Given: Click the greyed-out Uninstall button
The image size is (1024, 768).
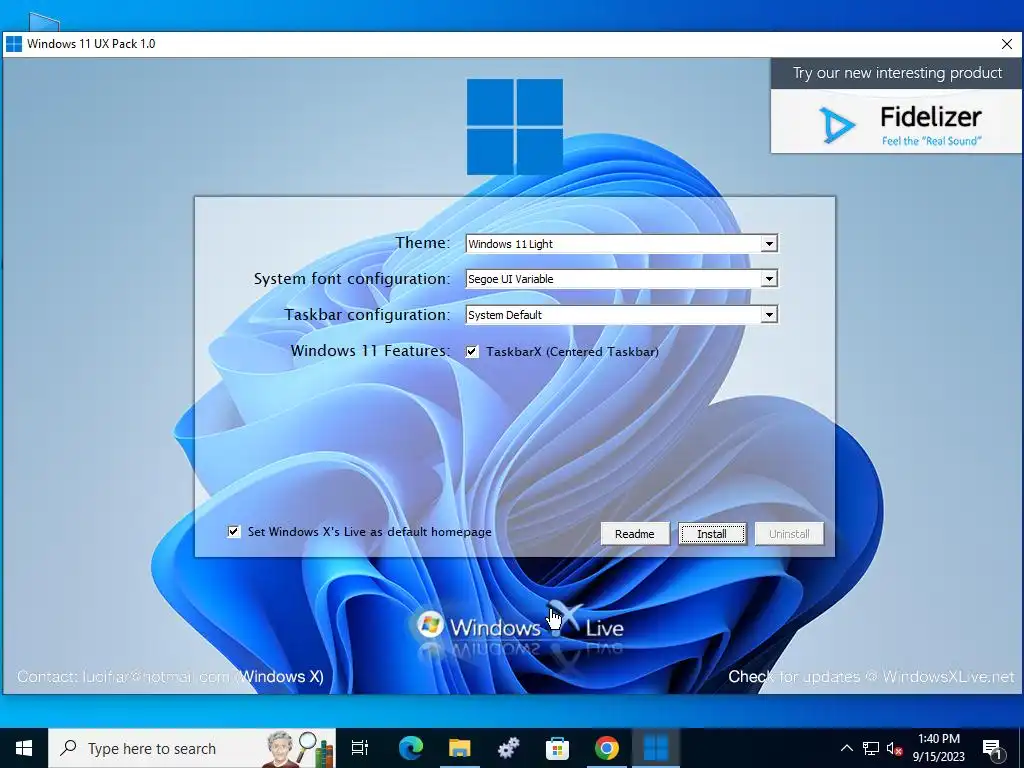Looking at the screenshot, I should point(789,534).
